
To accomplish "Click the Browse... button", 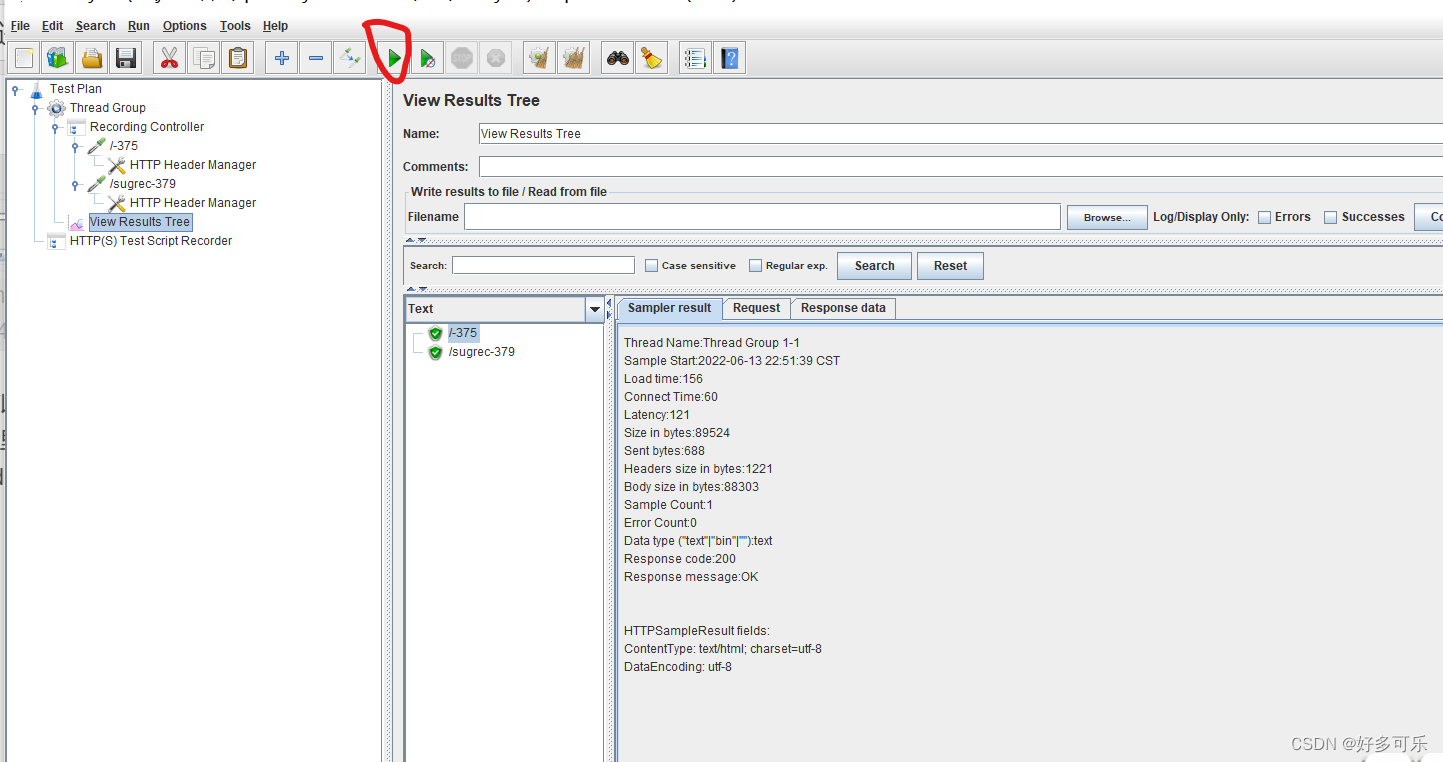I will [1107, 217].
